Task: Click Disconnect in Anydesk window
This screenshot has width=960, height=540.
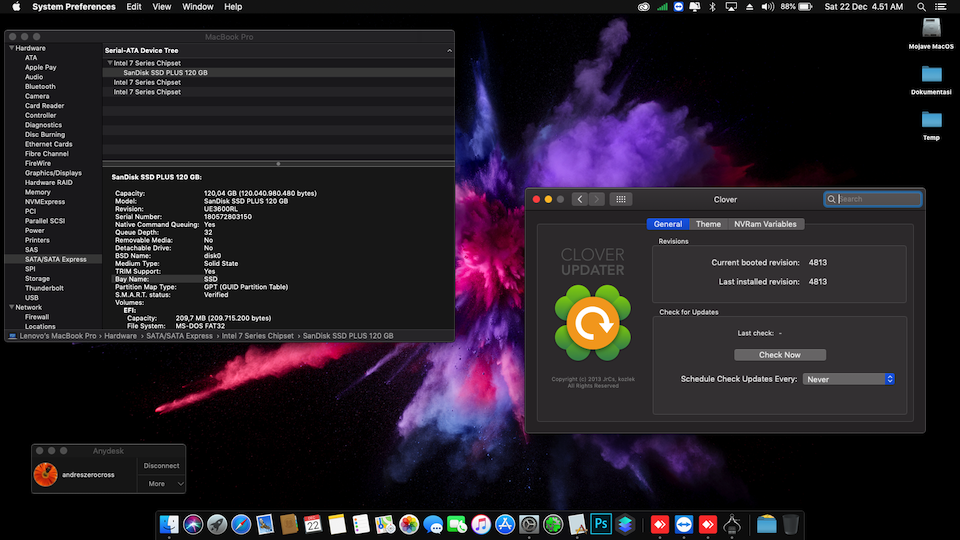Action: coord(161,465)
